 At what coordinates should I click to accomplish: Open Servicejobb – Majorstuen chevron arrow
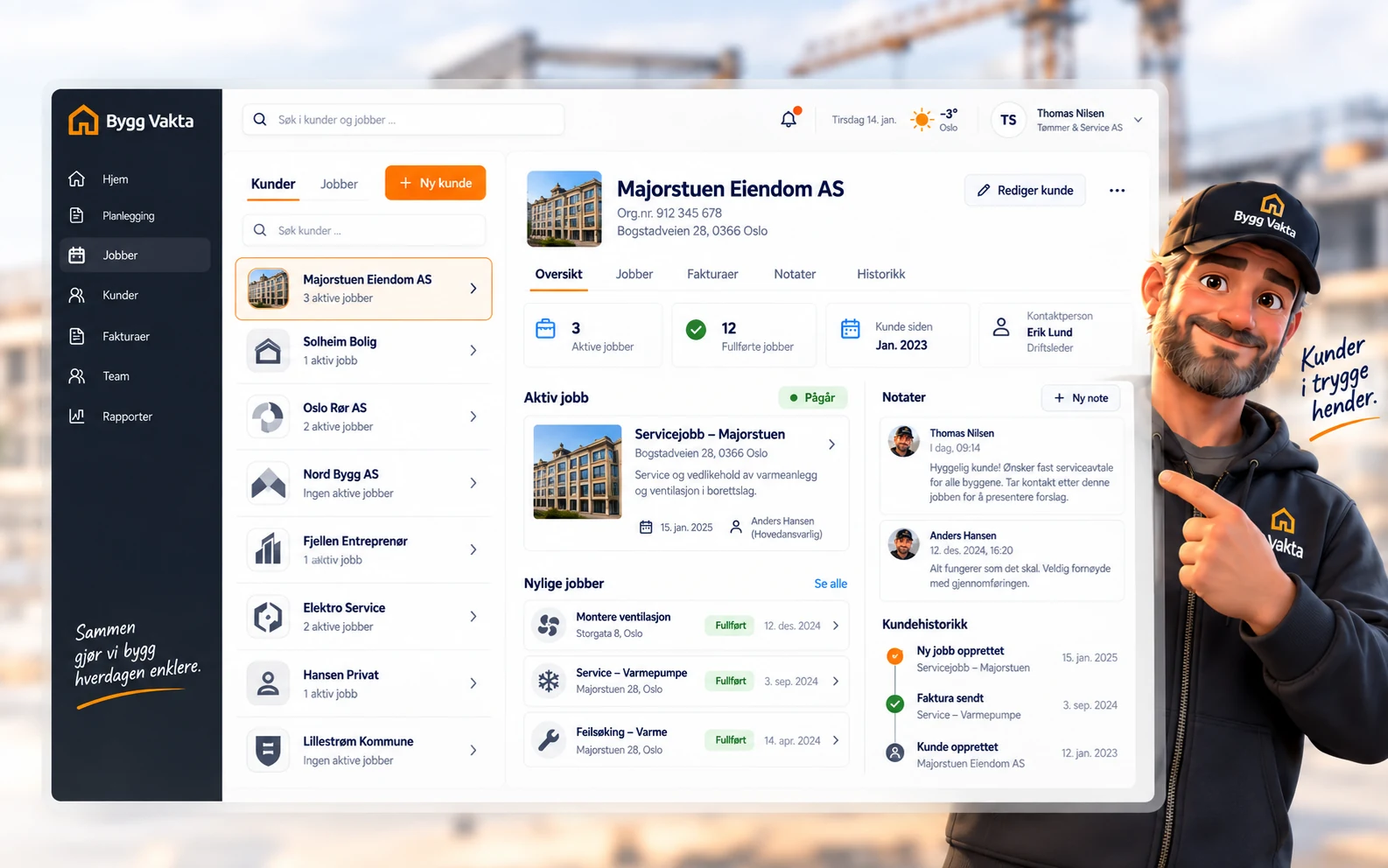tap(831, 444)
